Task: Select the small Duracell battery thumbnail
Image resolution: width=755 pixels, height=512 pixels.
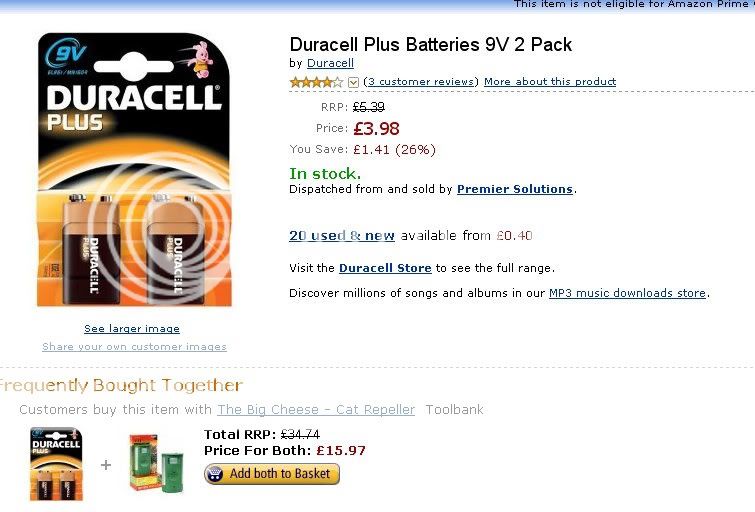Action: coord(56,464)
